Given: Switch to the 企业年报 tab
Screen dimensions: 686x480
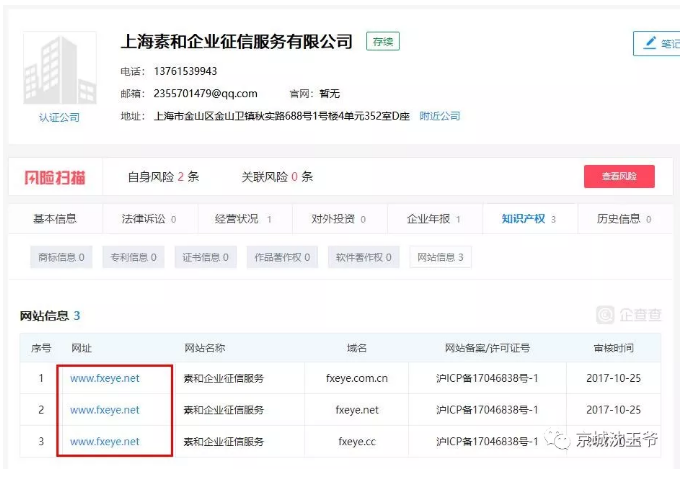Looking at the screenshot, I should (x=434, y=219).
